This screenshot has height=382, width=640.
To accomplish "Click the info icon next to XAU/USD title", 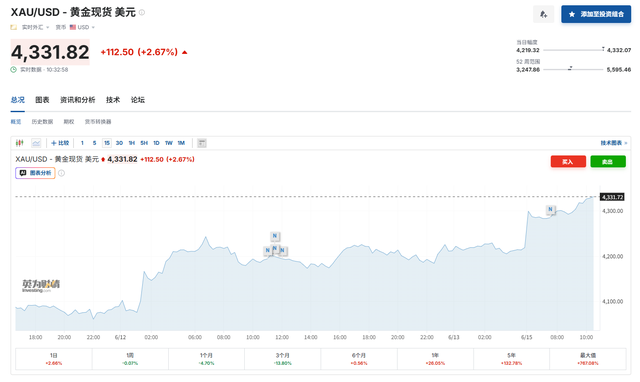I will coord(142,13).
